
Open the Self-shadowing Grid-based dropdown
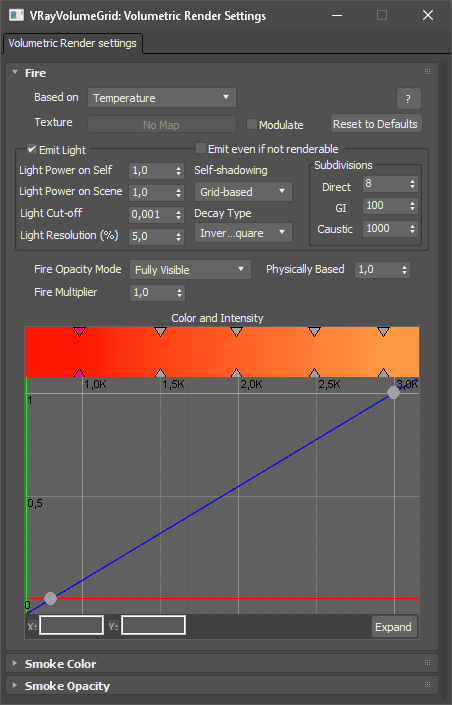click(243, 192)
